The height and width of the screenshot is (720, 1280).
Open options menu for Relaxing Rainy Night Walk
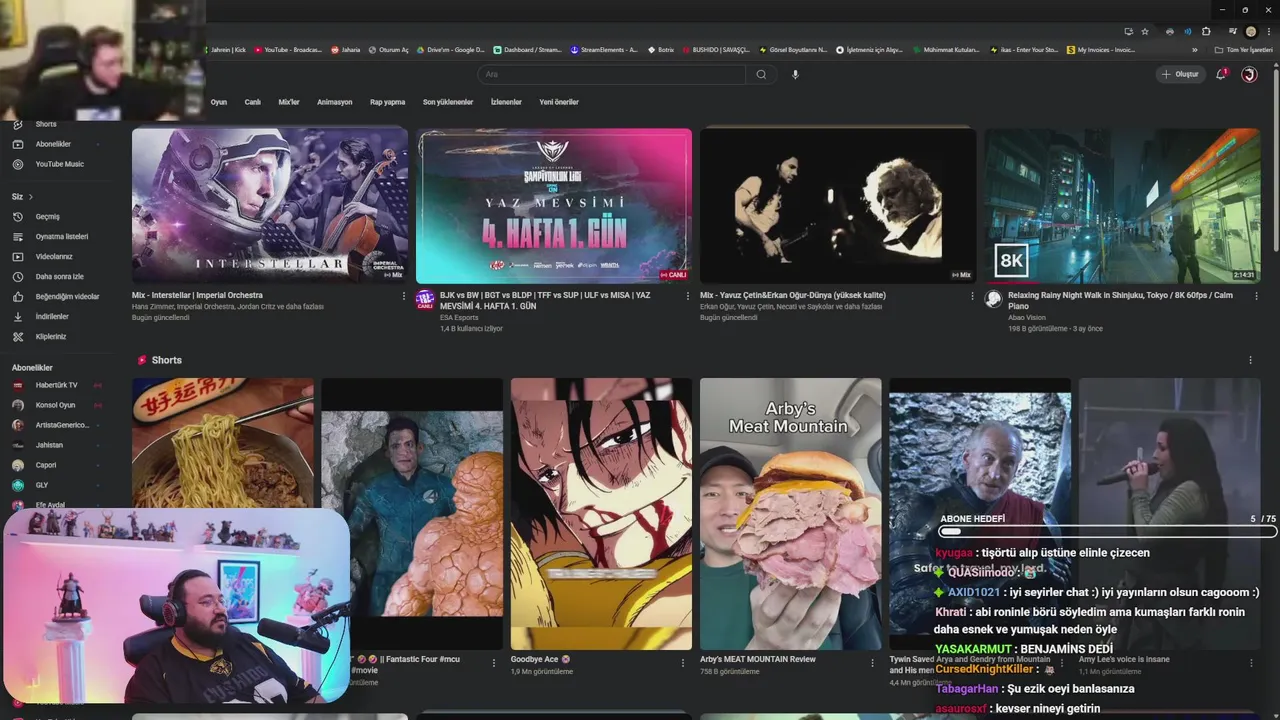pyautogui.click(x=1256, y=296)
